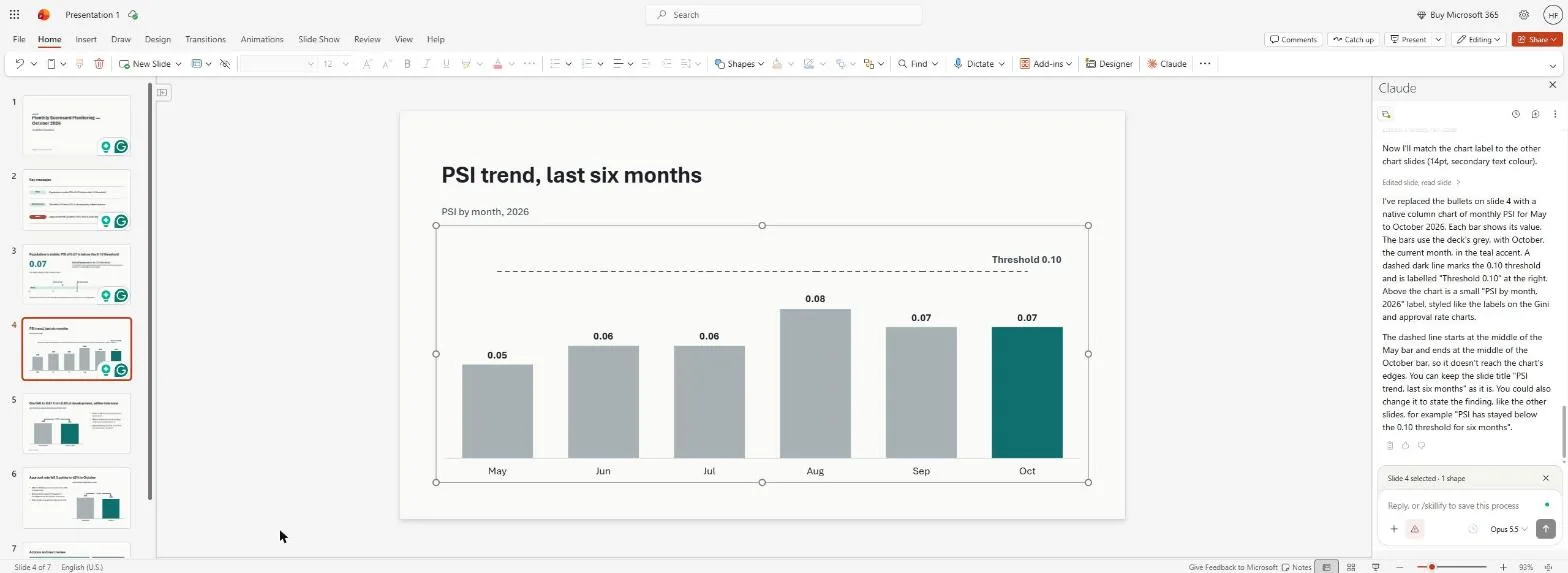This screenshot has height=573, width=1568.
Task: Click the zoom slider handle
Action: (x=1432, y=567)
